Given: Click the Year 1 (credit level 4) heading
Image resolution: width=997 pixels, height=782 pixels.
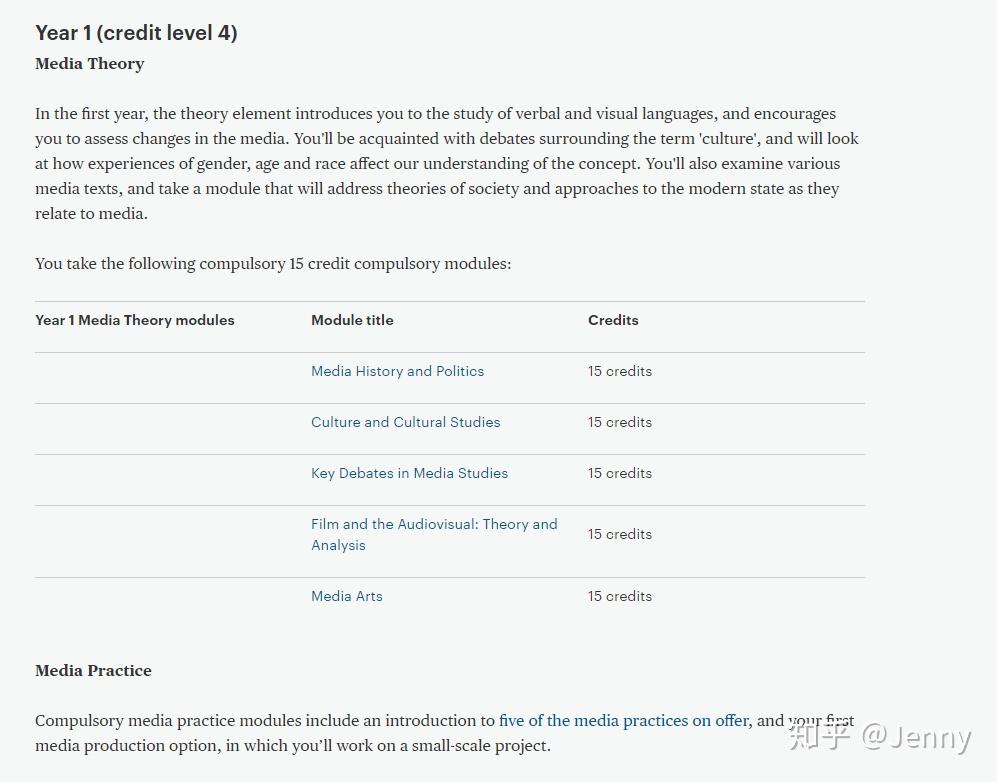Looking at the screenshot, I should click(136, 33).
